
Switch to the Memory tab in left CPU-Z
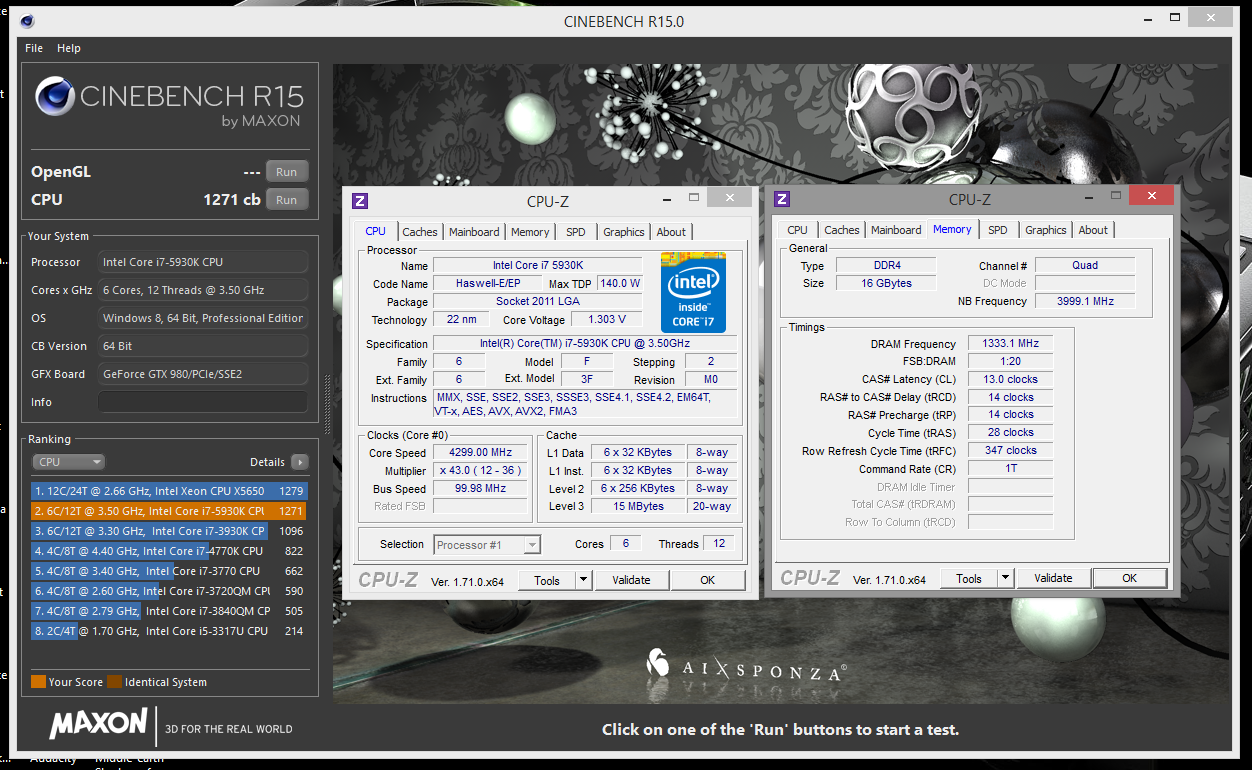tap(530, 231)
